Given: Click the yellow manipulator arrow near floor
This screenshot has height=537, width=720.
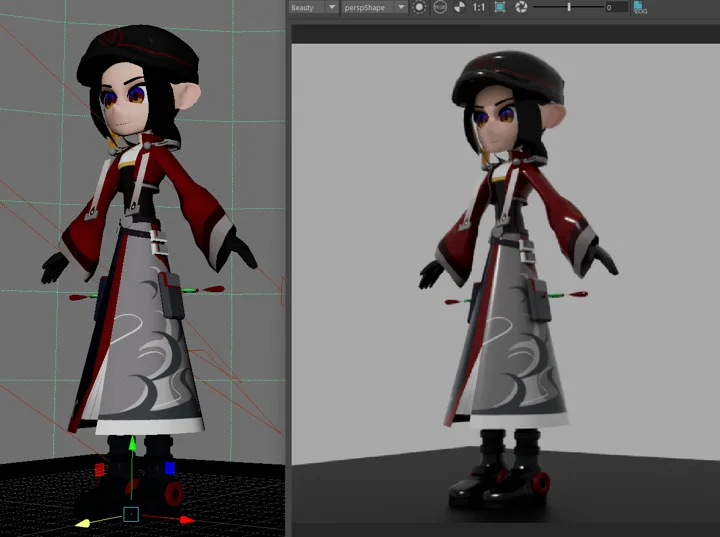Looking at the screenshot, I should click(x=83, y=523).
